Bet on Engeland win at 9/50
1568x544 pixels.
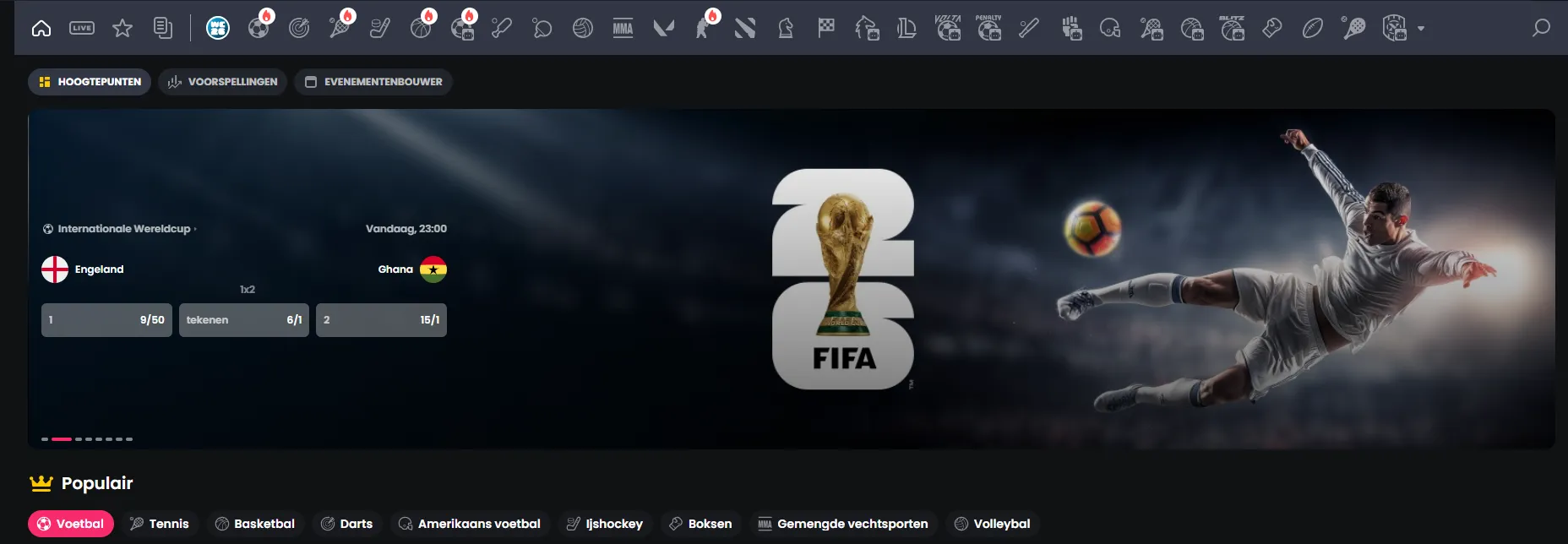(x=106, y=320)
